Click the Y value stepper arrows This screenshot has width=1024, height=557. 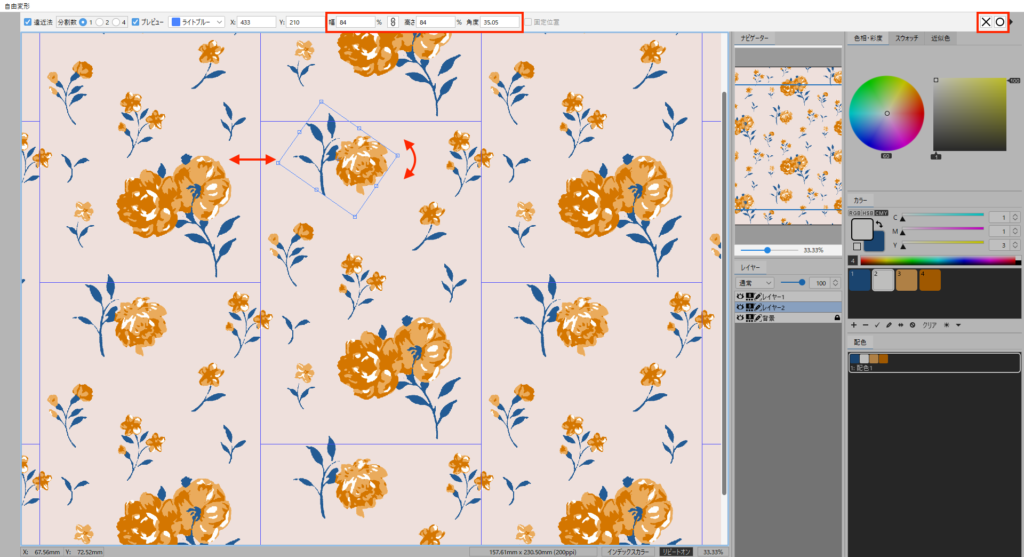pos(1015,245)
